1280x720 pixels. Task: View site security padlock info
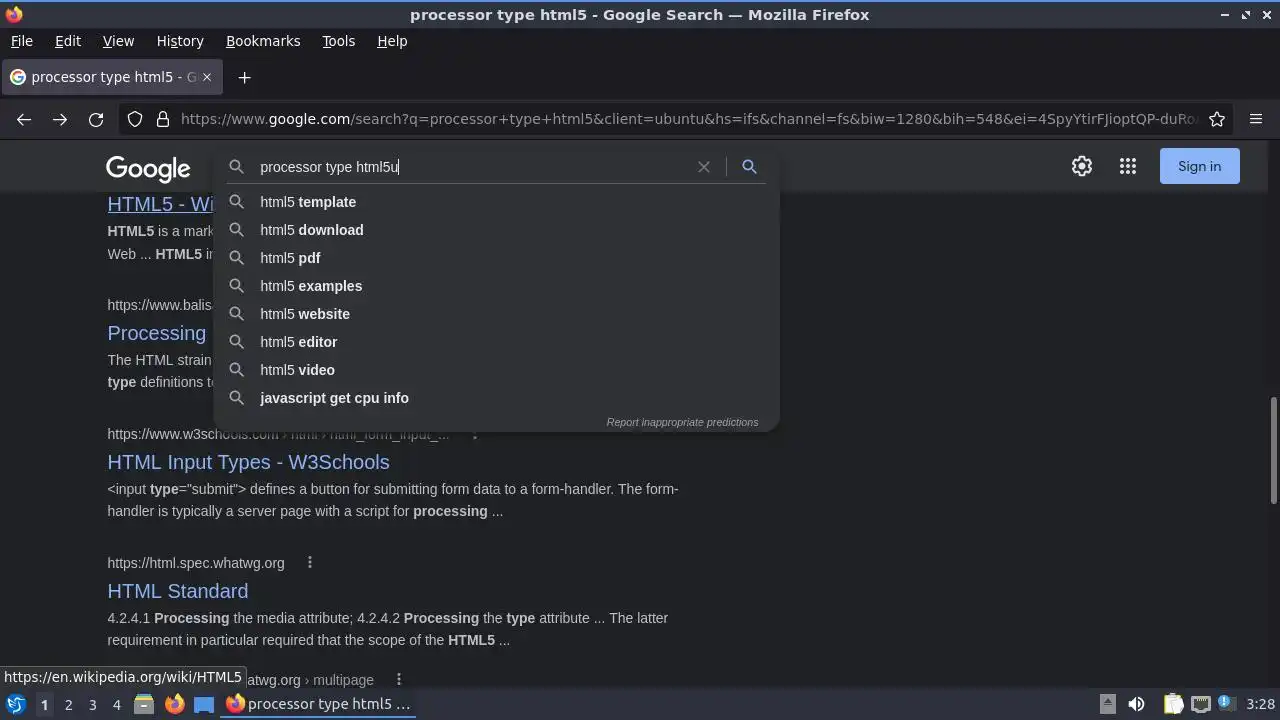click(163, 119)
